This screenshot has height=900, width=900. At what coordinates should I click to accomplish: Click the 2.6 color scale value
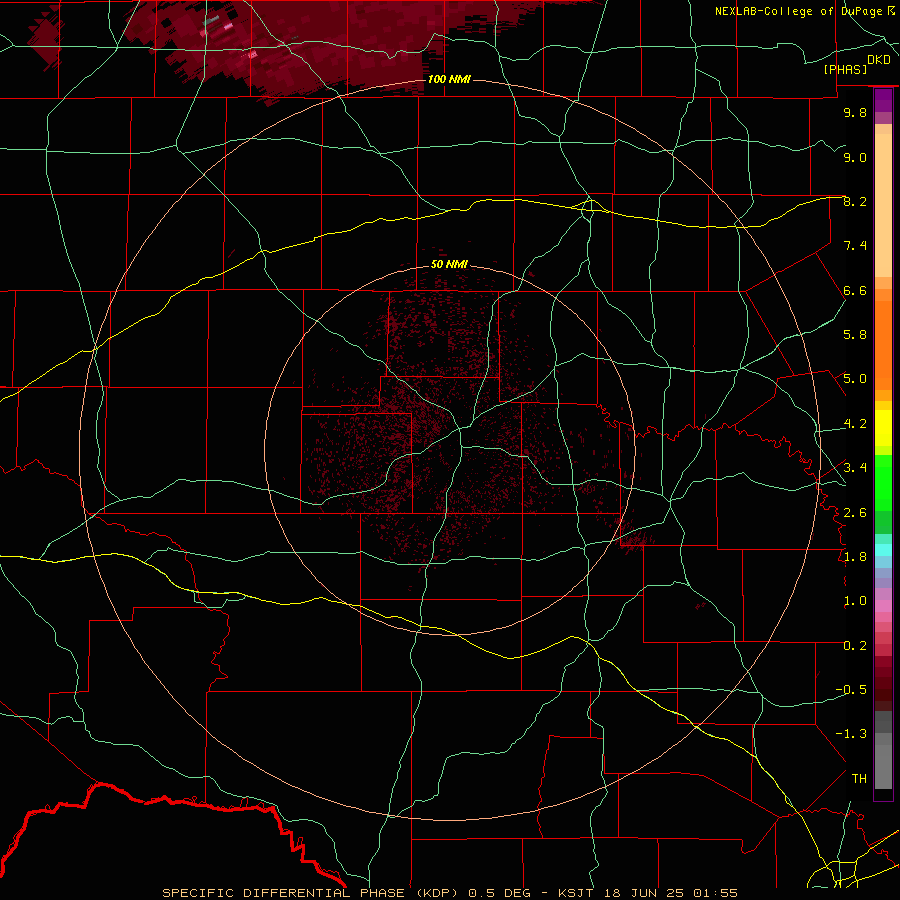tap(855, 513)
